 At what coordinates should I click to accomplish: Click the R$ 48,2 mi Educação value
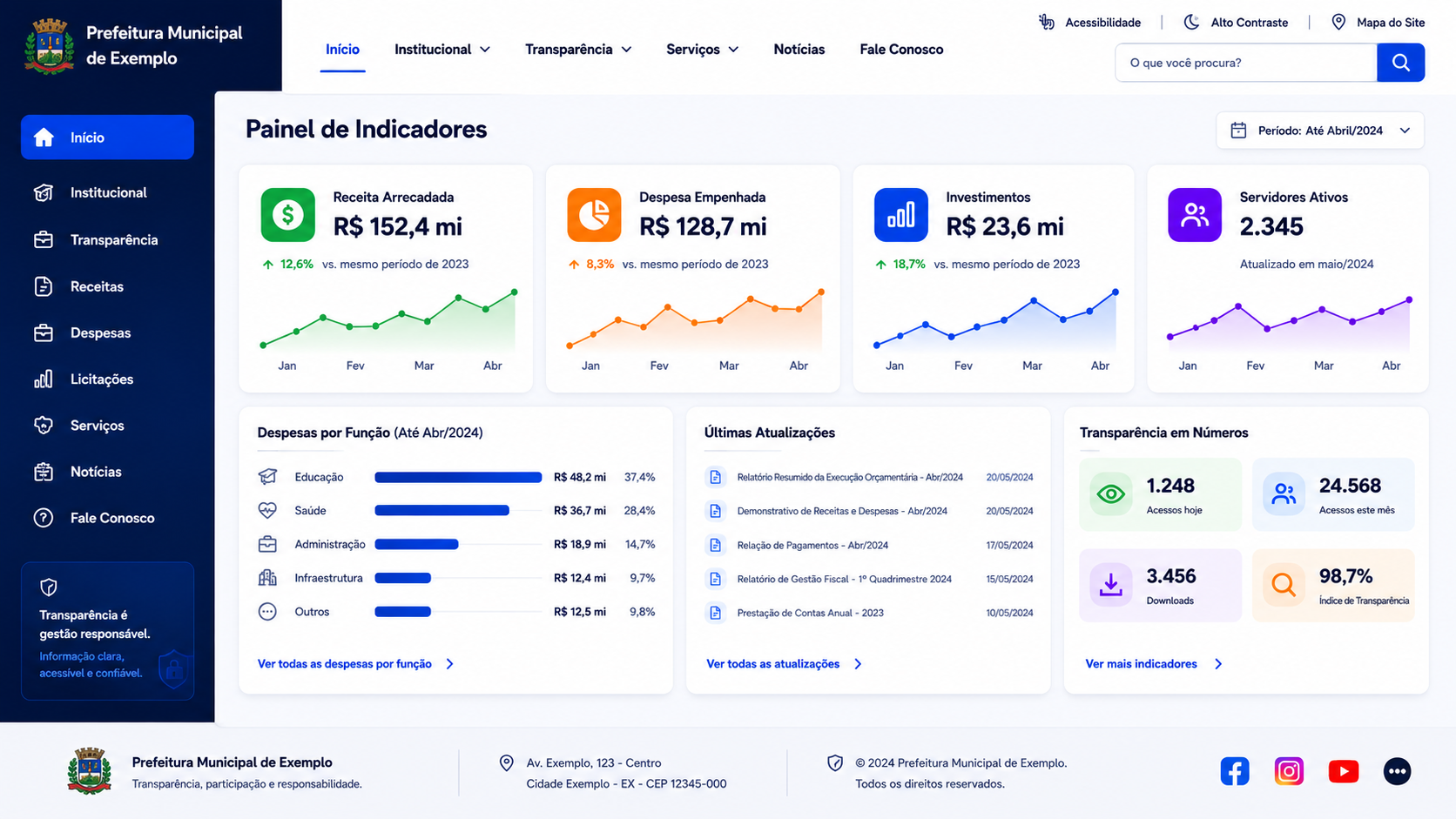click(x=580, y=477)
